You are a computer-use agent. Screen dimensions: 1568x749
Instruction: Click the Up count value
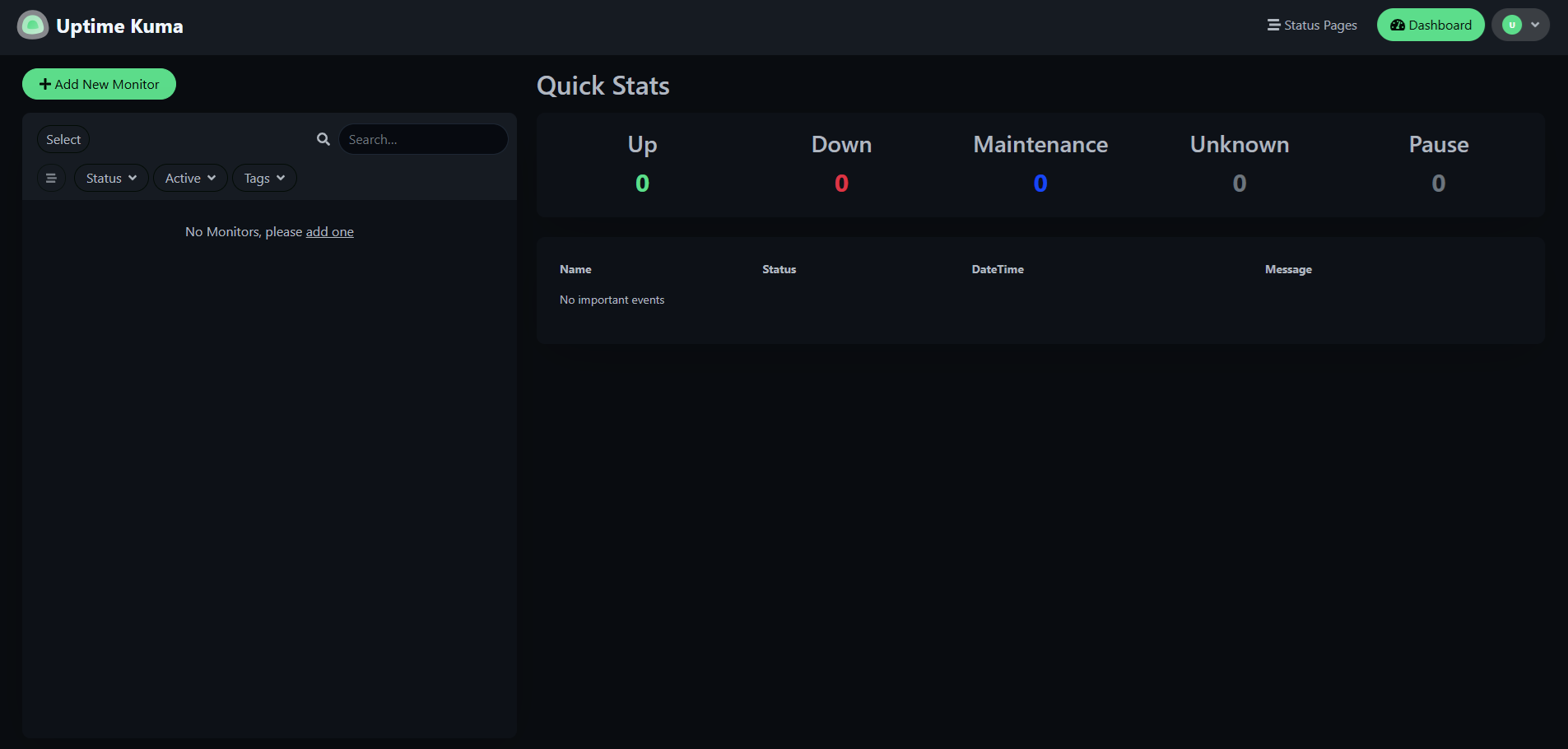click(x=643, y=184)
